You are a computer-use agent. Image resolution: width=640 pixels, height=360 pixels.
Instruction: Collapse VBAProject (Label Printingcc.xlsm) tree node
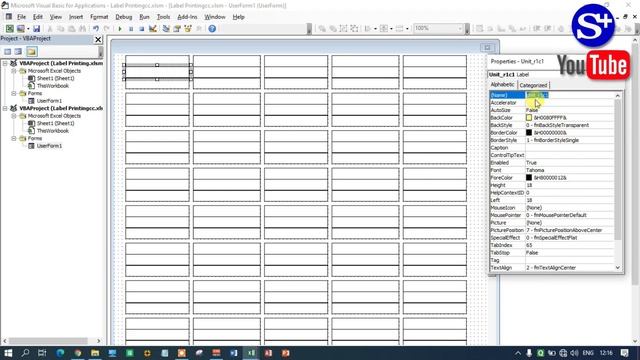click(5, 108)
